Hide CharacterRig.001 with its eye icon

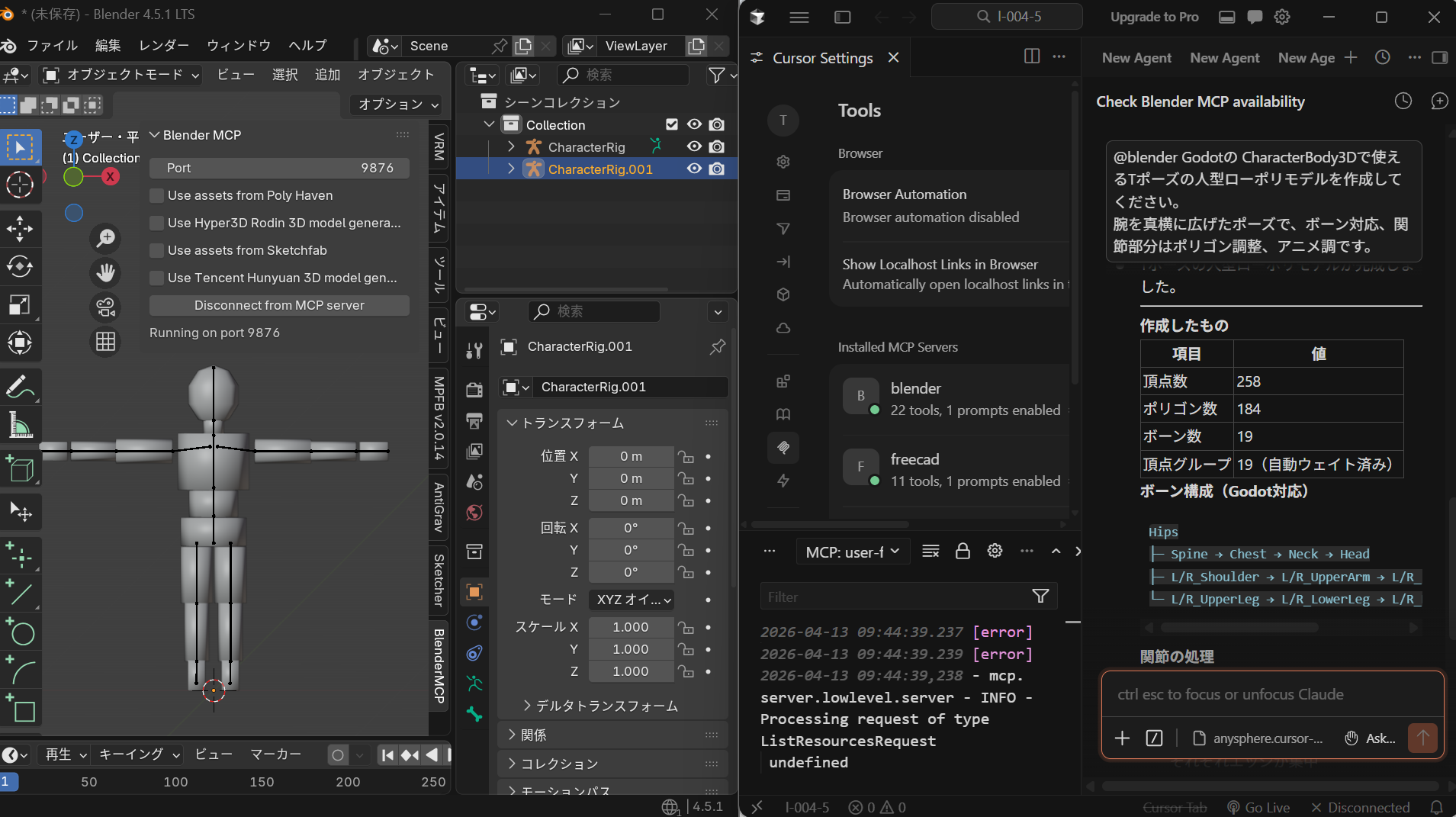click(x=694, y=169)
